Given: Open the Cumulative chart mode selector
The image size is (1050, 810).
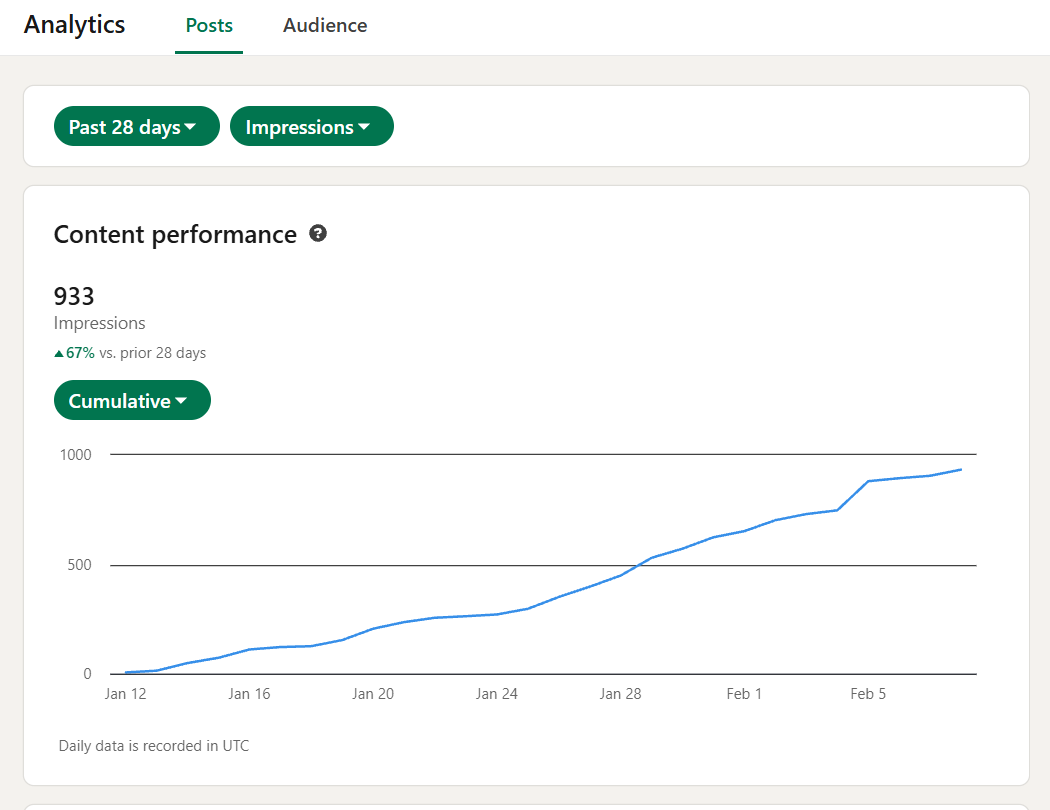Looking at the screenshot, I should pos(132,400).
